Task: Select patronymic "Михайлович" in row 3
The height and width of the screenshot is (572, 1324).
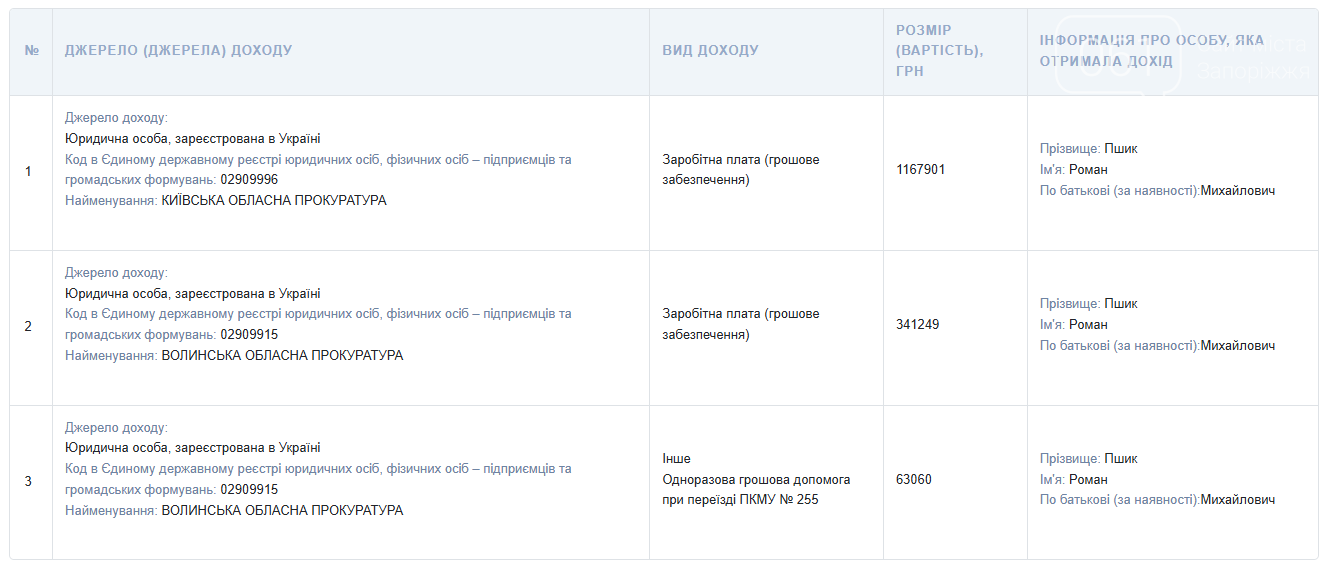Action: [1237, 500]
